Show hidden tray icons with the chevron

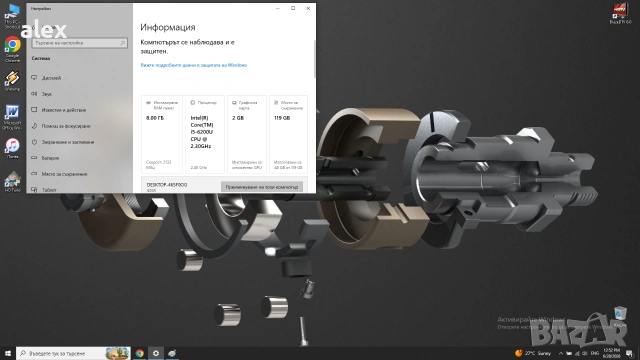point(561,353)
